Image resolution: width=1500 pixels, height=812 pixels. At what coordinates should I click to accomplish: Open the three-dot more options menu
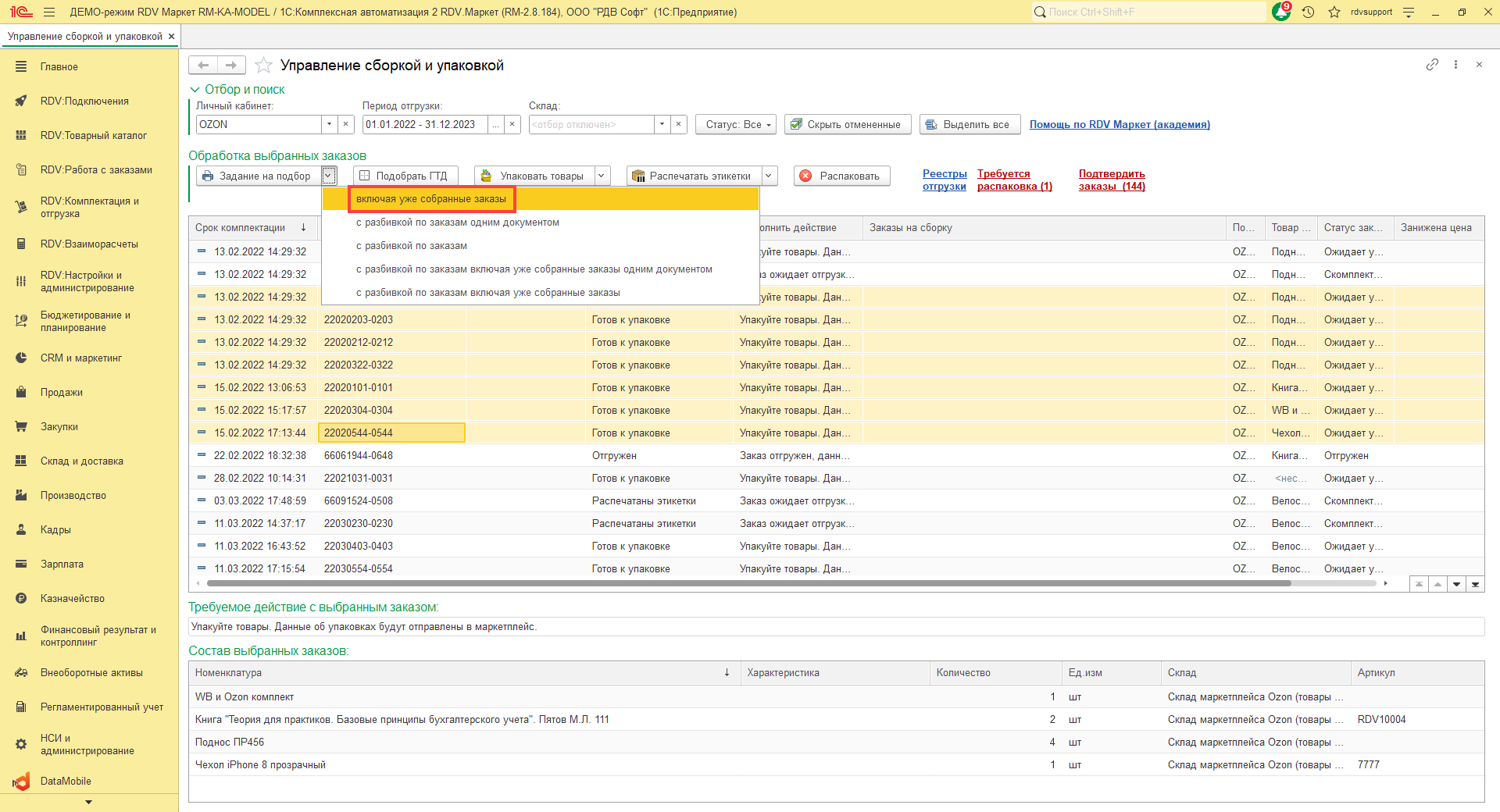[x=1455, y=65]
